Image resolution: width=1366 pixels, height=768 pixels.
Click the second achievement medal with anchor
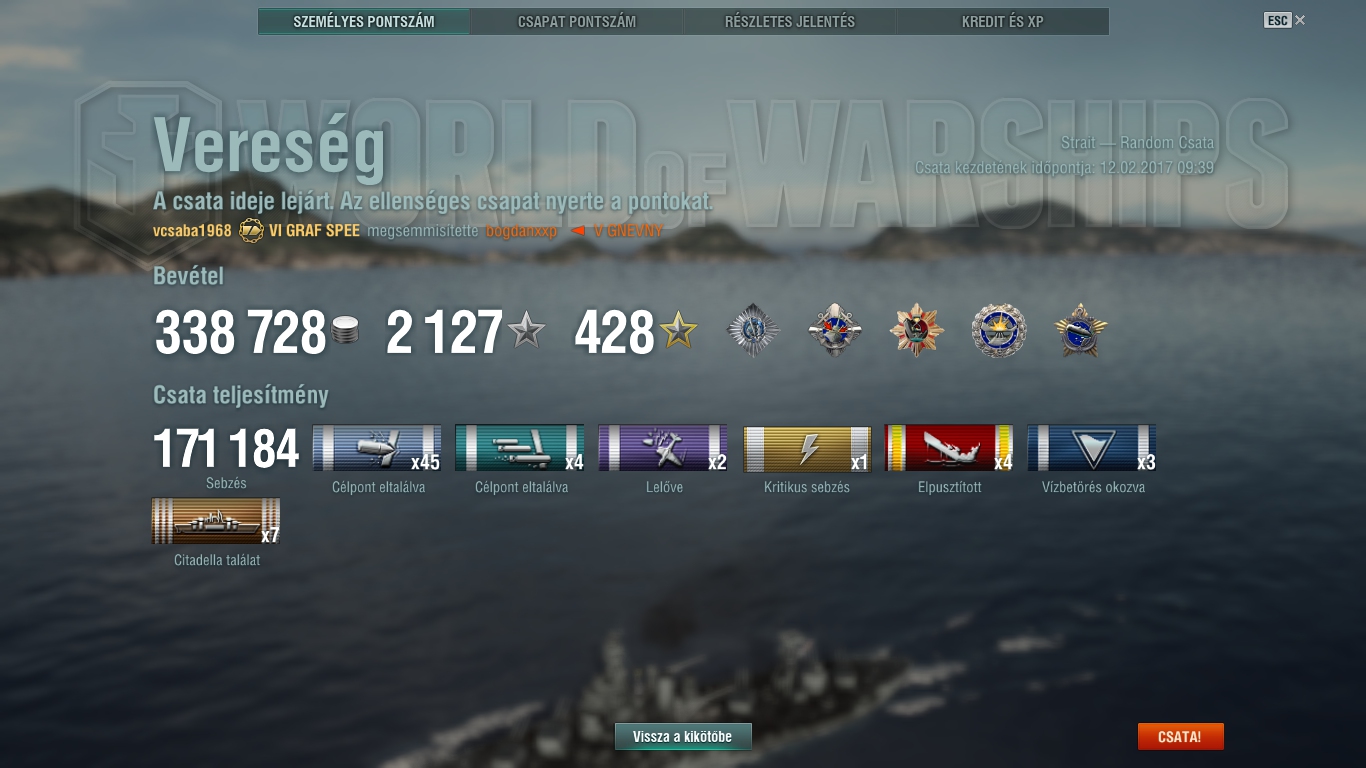click(x=835, y=330)
